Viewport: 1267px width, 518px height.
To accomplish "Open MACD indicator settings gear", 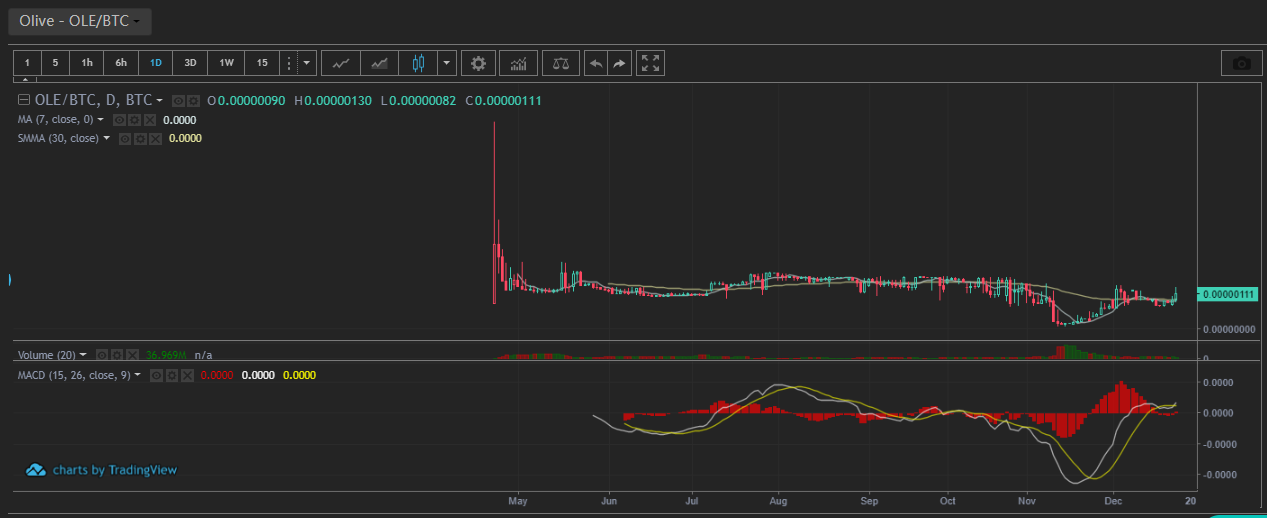I will click(173, 375).
